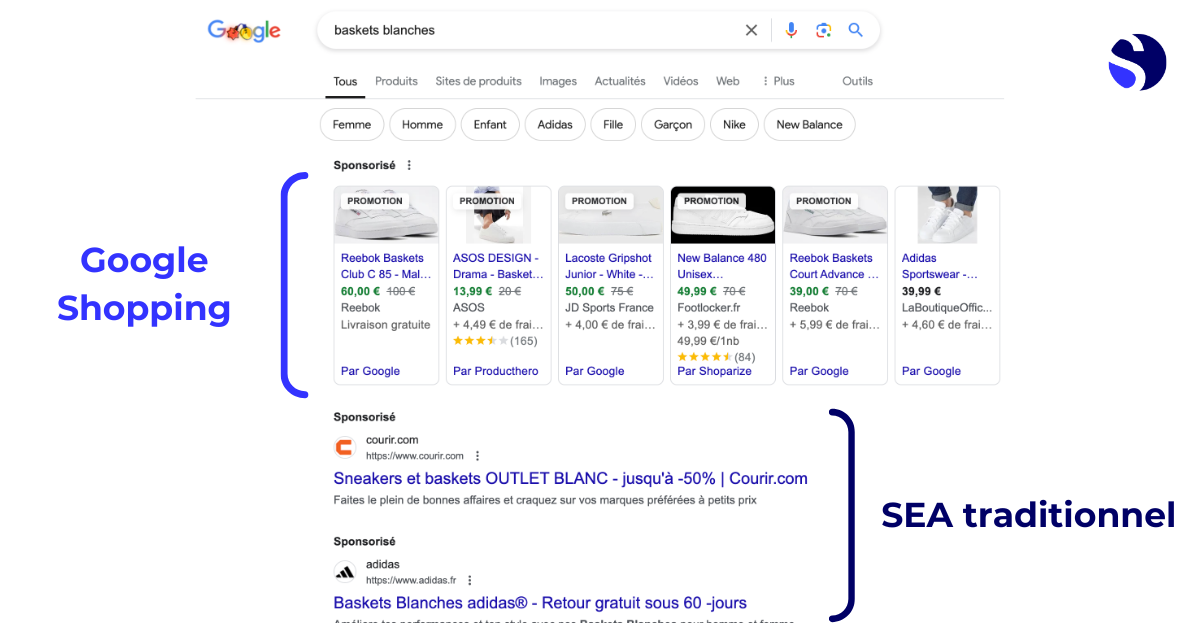
Task: Select the New Balance filter chip
Action: 809,125
